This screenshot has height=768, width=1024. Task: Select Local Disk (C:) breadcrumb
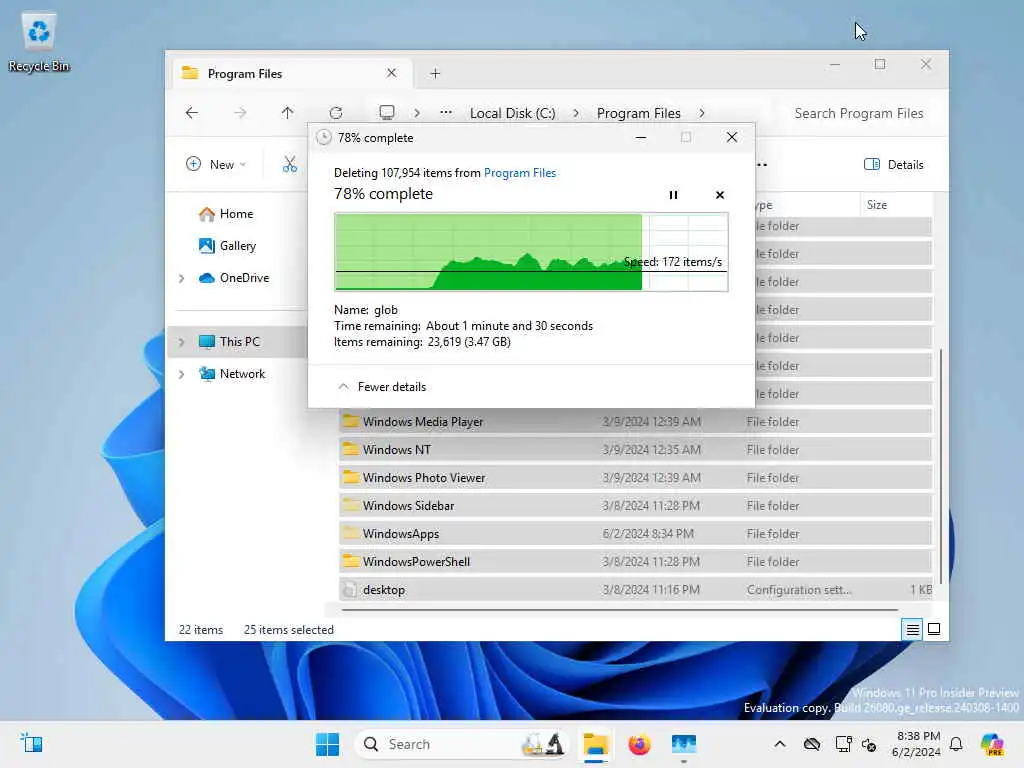513,113
